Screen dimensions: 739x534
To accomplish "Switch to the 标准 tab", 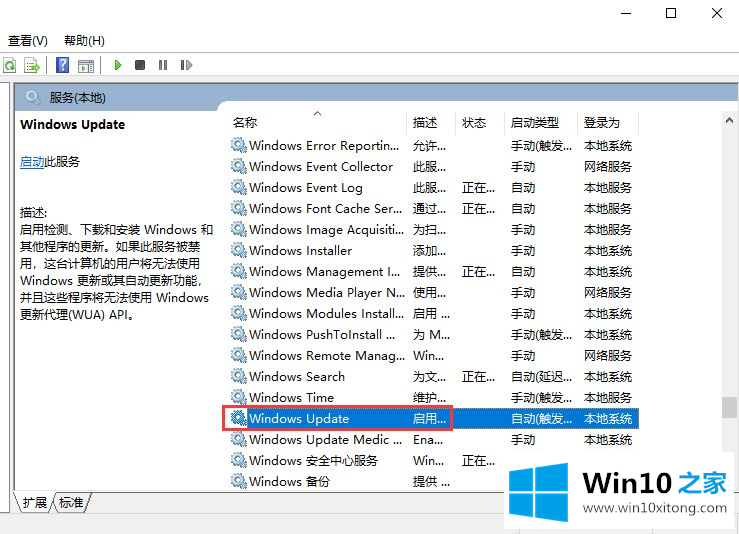I will (x=71, y=502).
